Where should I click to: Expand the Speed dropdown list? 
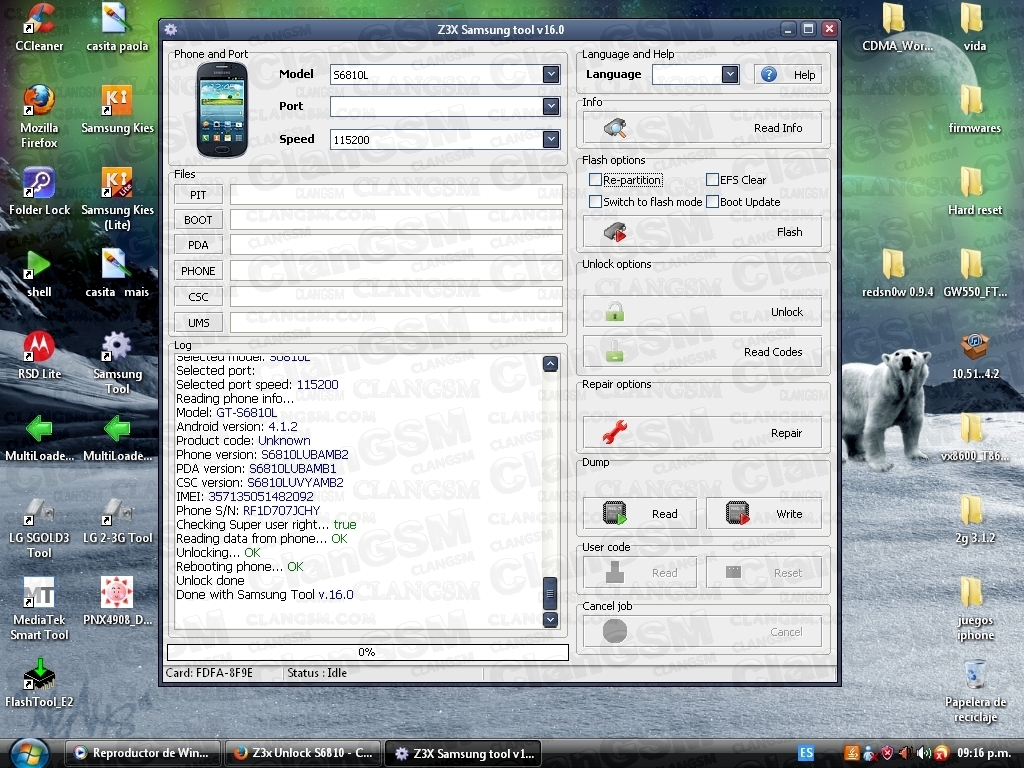551,139
